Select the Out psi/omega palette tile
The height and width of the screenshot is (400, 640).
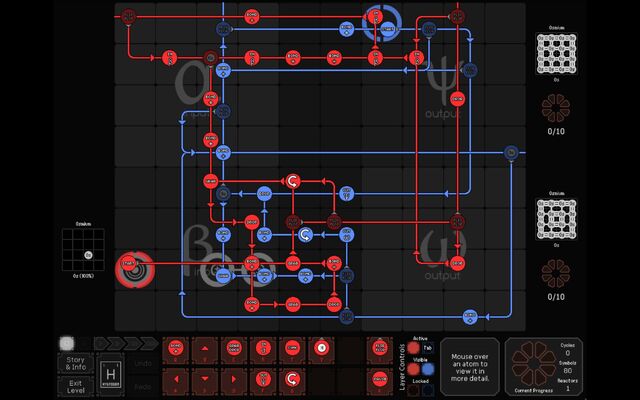[x=263, y=380]
